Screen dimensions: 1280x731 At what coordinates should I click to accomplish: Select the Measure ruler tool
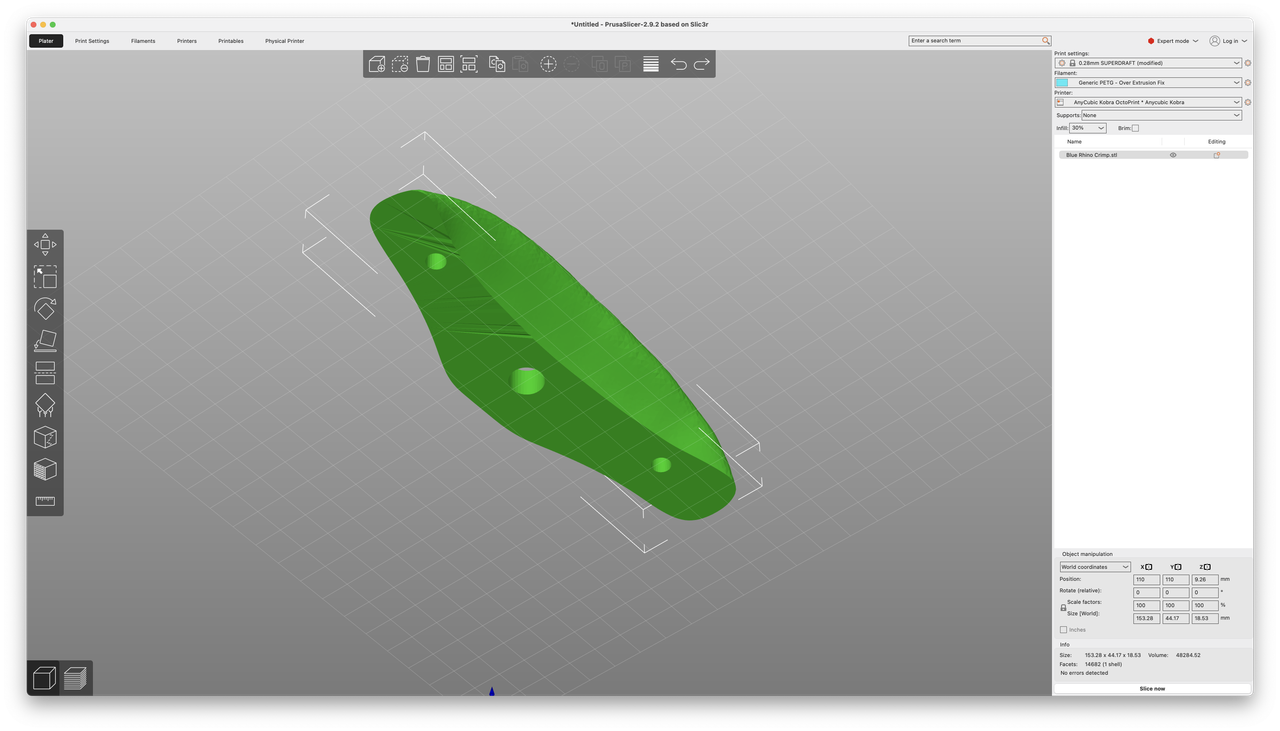pos(45,501)
